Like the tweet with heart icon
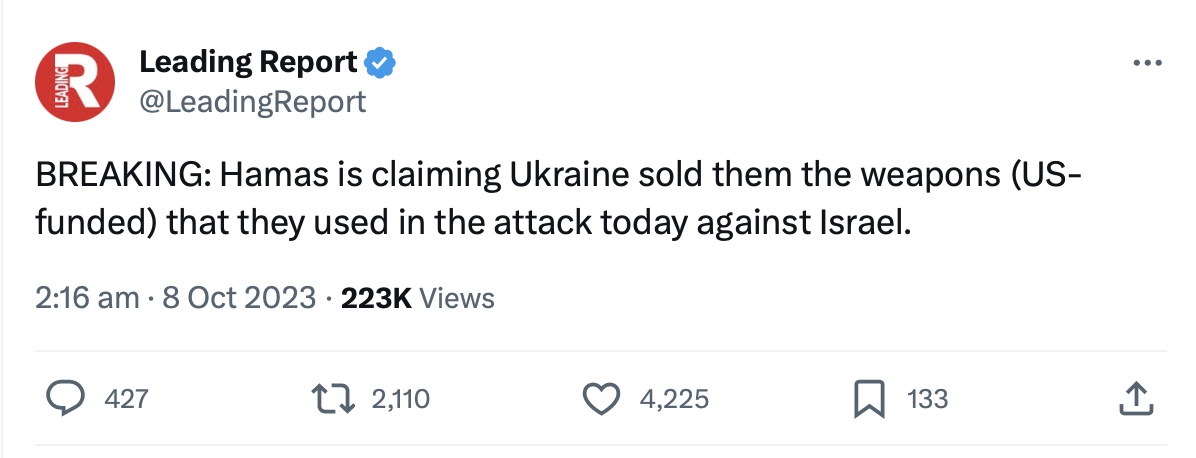The height and width of the screenshot is (458, 1196). (x=602, y=398)
